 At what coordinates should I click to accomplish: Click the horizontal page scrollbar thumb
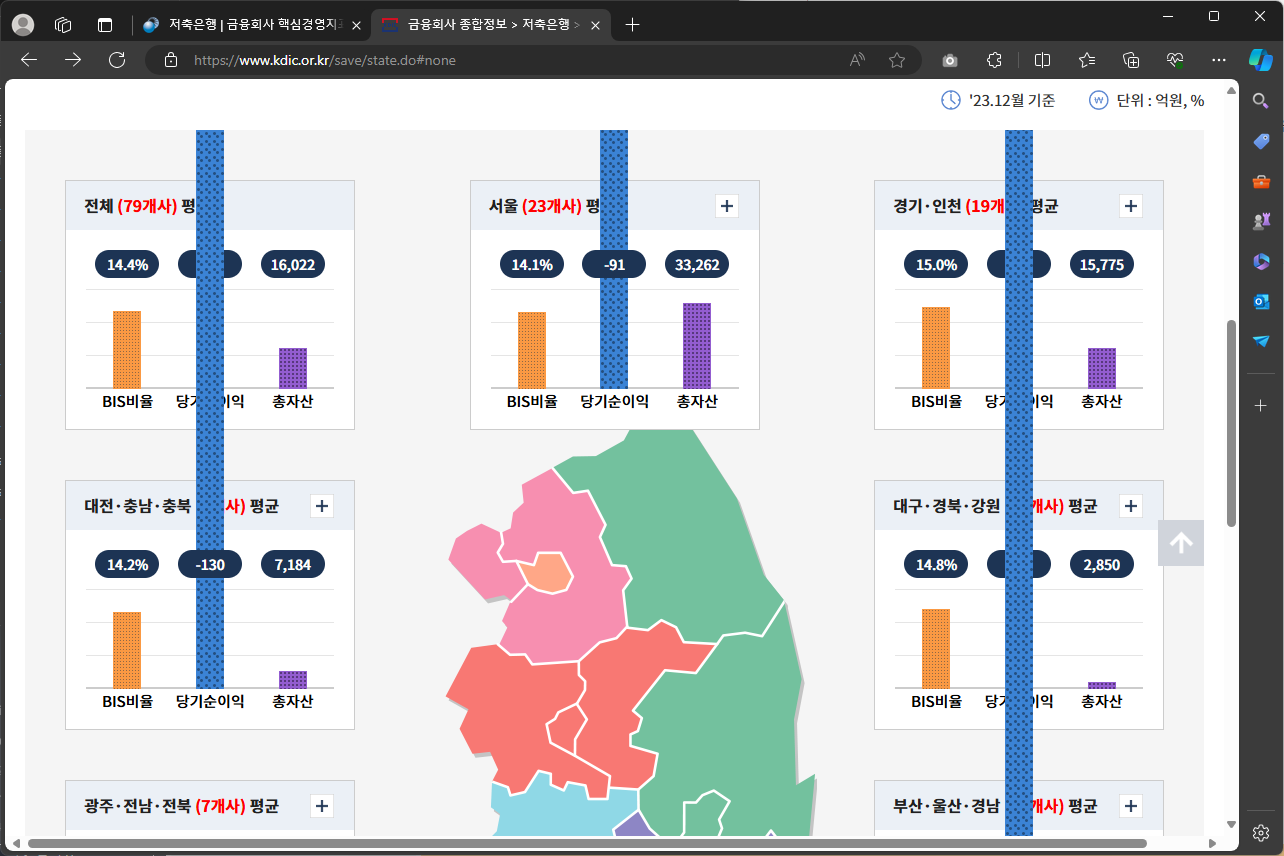pos(587,843)
